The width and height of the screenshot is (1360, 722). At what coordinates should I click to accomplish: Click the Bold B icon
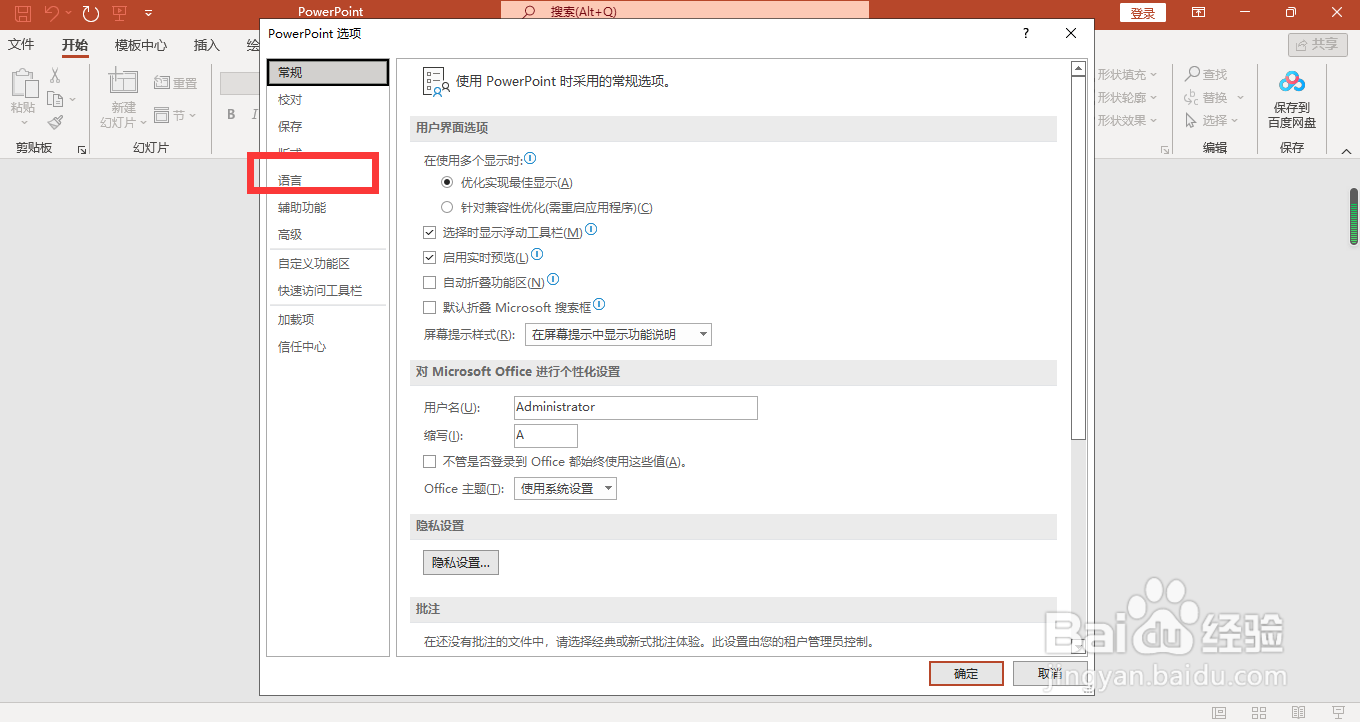click(231, 114)
